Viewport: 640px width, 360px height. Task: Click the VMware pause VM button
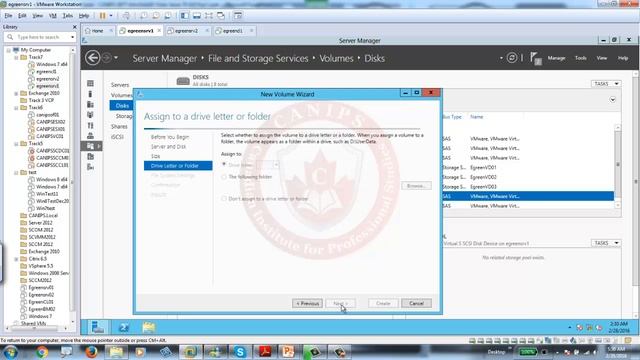[102, 16]
